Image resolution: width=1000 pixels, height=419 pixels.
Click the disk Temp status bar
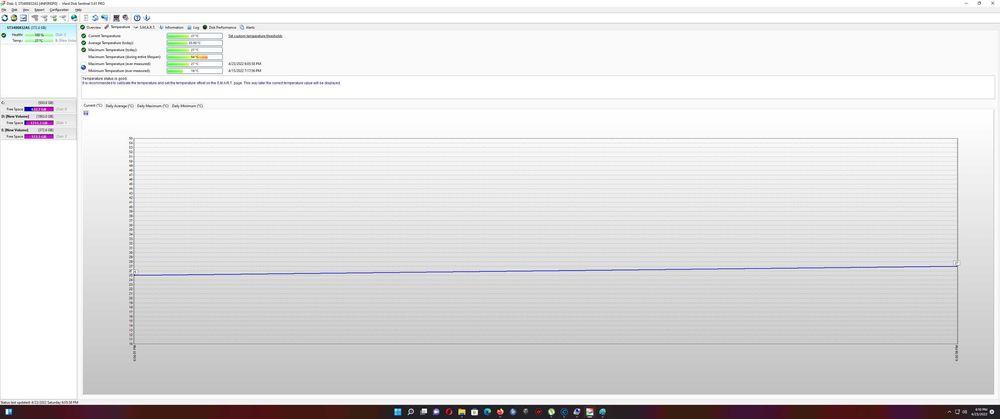coord(39,40)
